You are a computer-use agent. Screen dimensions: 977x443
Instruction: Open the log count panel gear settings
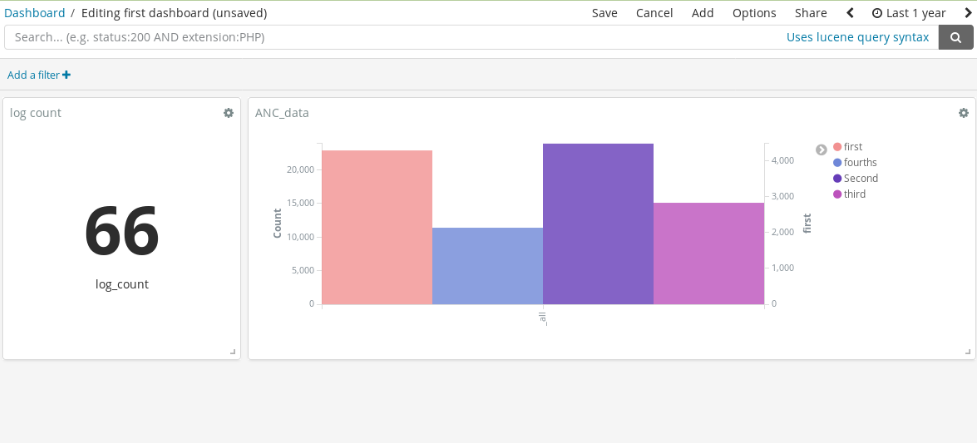click(228, 113)
